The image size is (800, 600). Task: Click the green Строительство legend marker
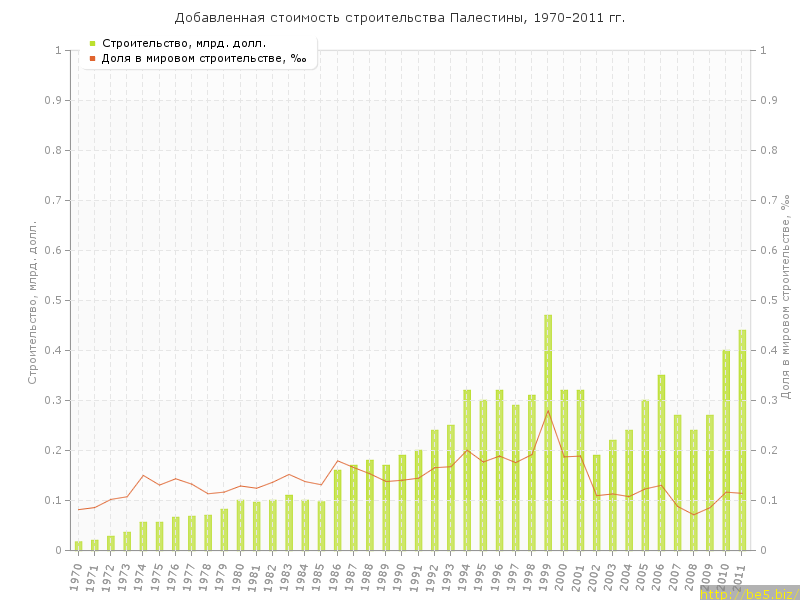92,43
